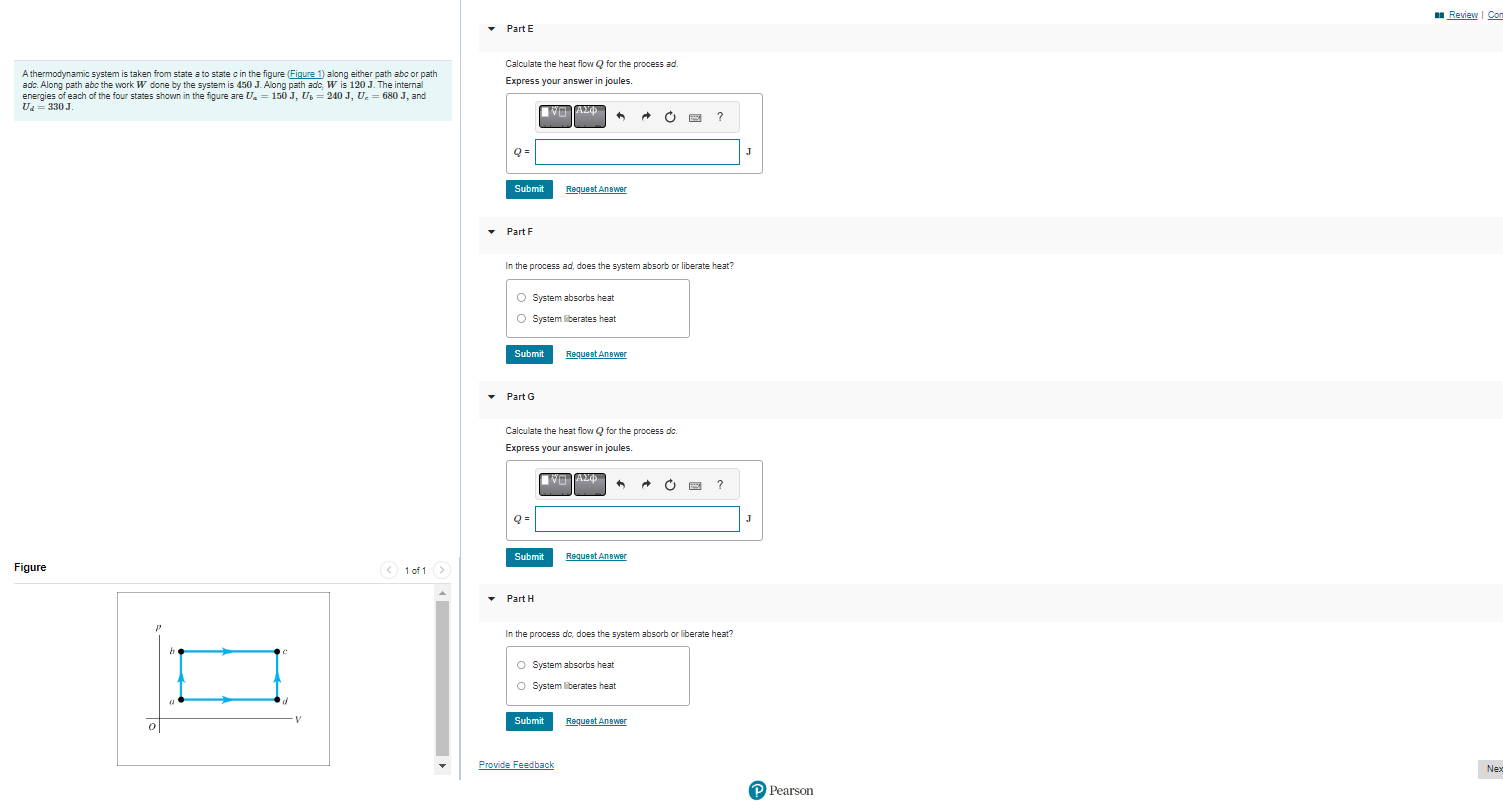Click the redo arrow in Part E toolbar

pos(645,117)
